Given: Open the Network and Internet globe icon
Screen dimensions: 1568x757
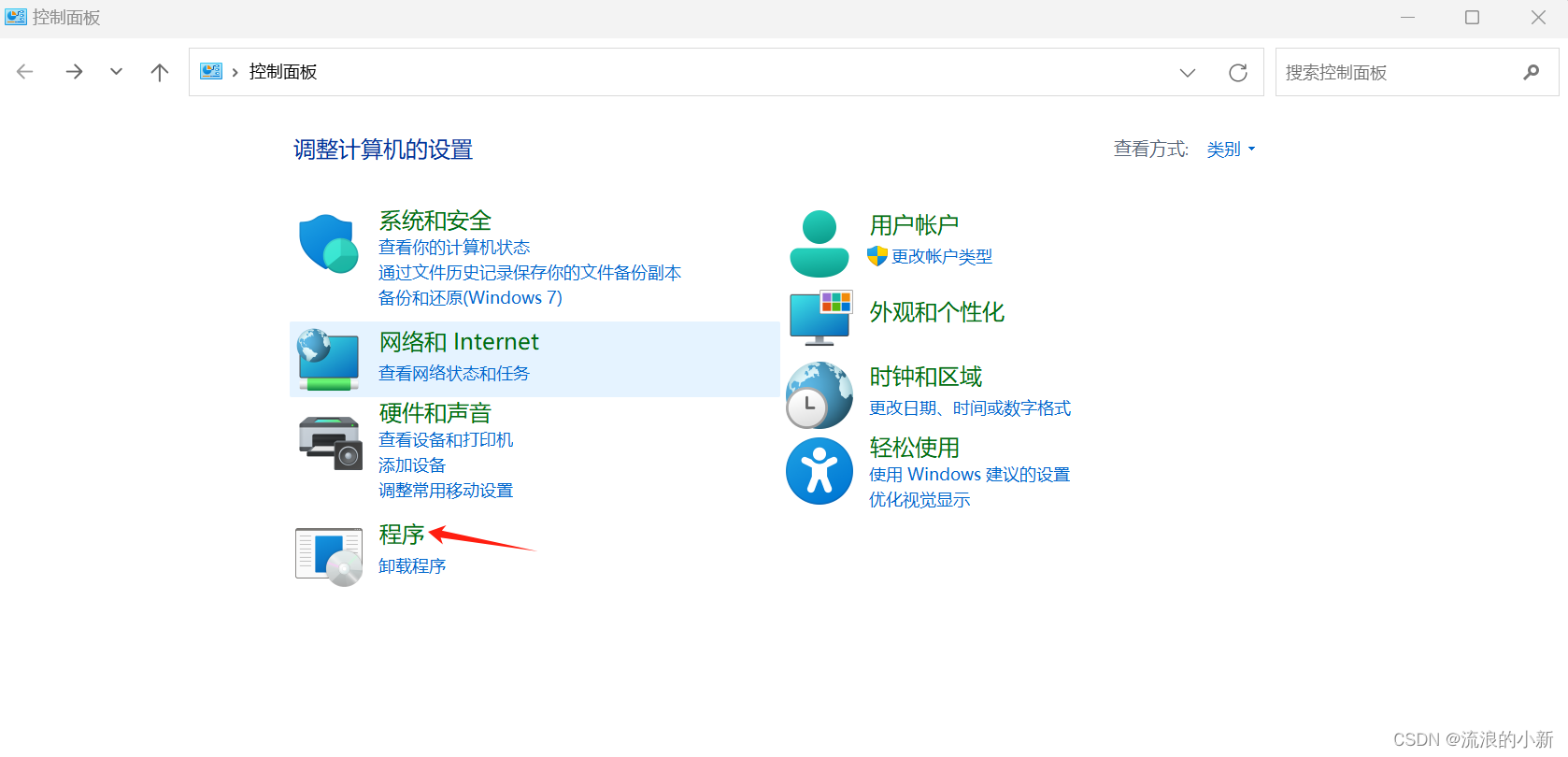Looking at the screenshot, I should pos(328,359).
